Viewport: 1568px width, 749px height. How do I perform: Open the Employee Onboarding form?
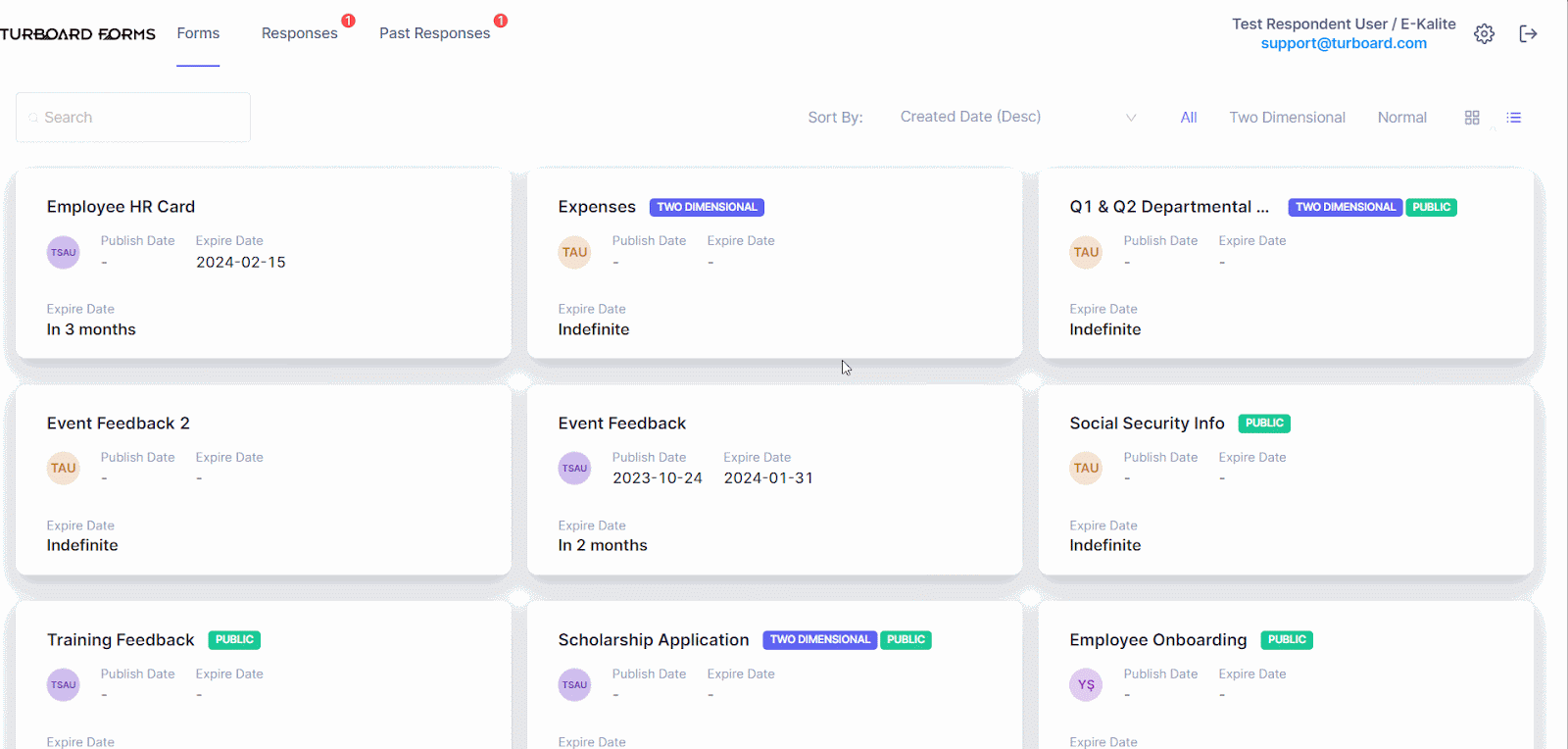[x=1158, y=640]
